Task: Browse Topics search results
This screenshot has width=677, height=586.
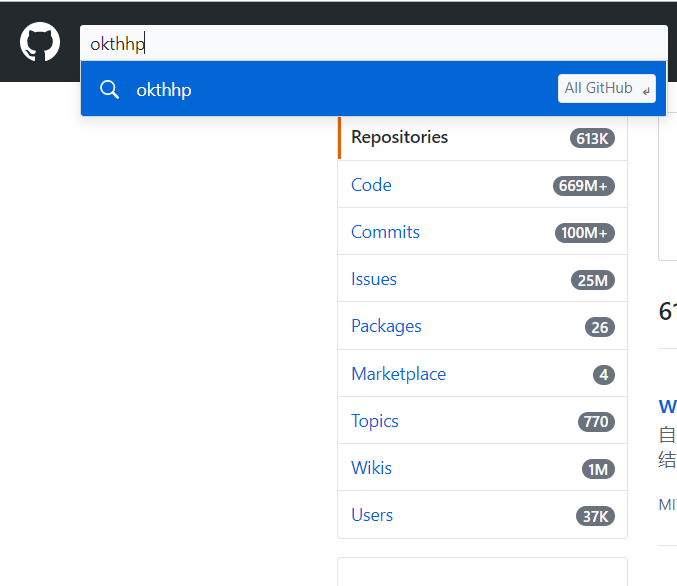Action: (375, 421)
